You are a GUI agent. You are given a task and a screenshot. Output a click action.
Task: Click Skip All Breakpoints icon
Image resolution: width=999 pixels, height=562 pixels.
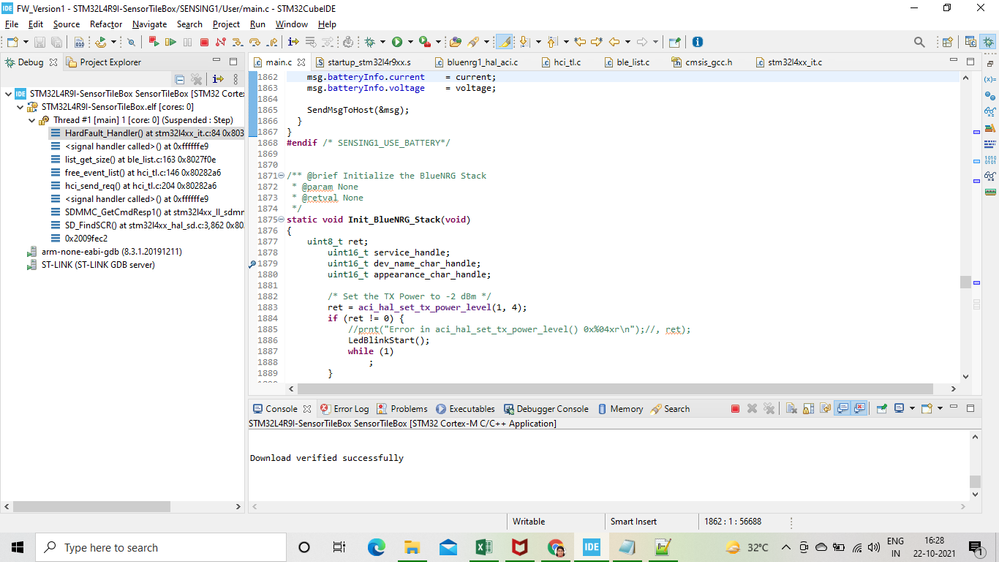[131, 42]
